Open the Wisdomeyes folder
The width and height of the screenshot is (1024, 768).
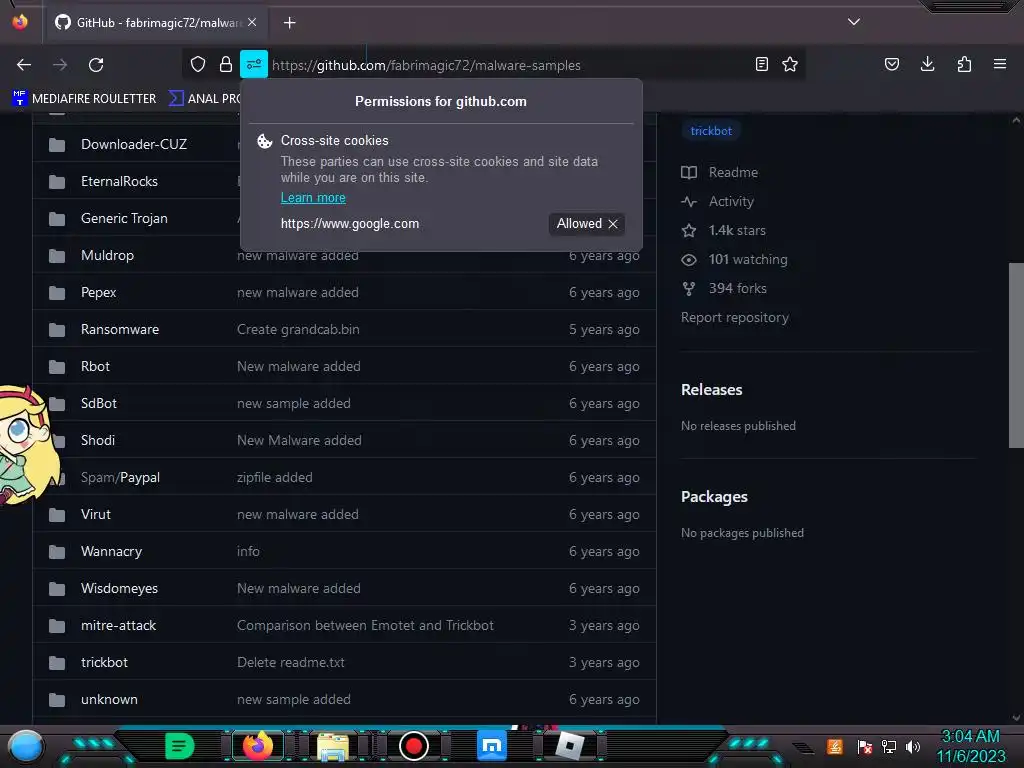pos(120,588)
